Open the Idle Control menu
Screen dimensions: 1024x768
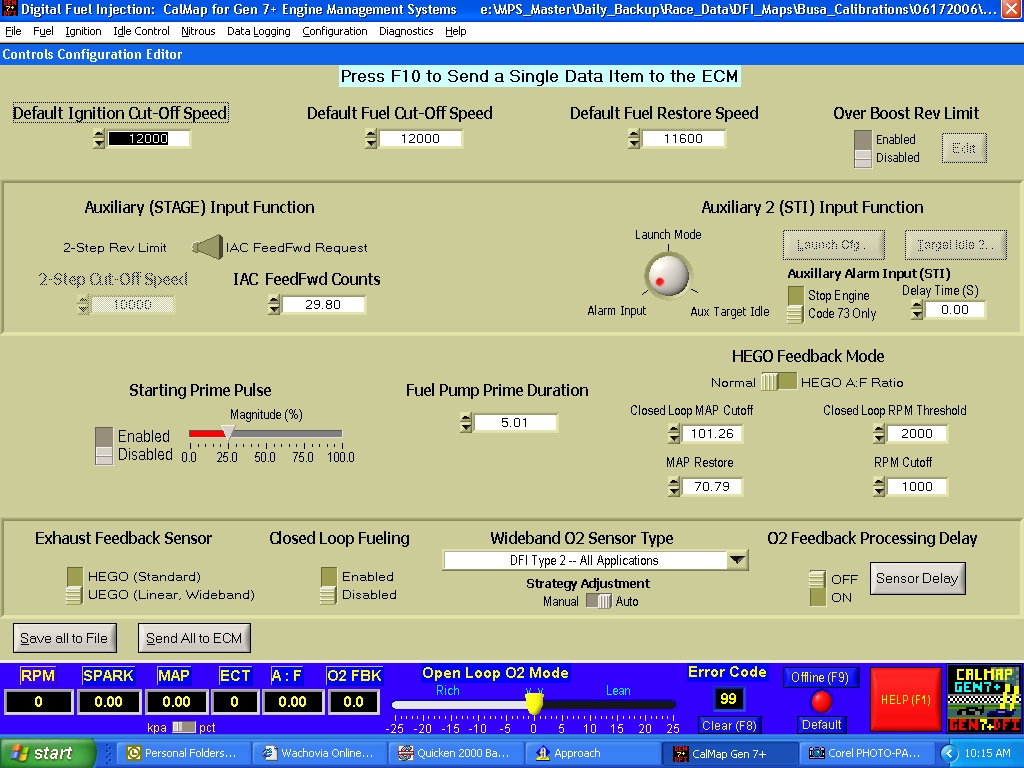[x=141, y=31]
